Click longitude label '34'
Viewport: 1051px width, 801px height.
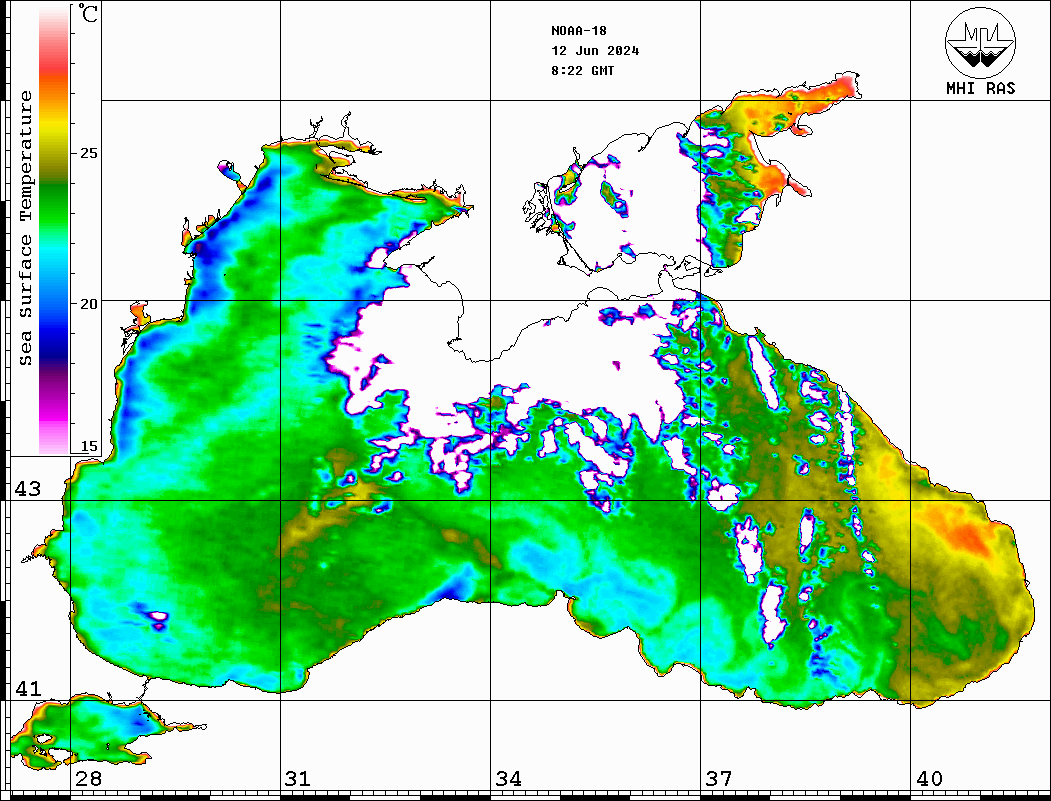(508, 779)
